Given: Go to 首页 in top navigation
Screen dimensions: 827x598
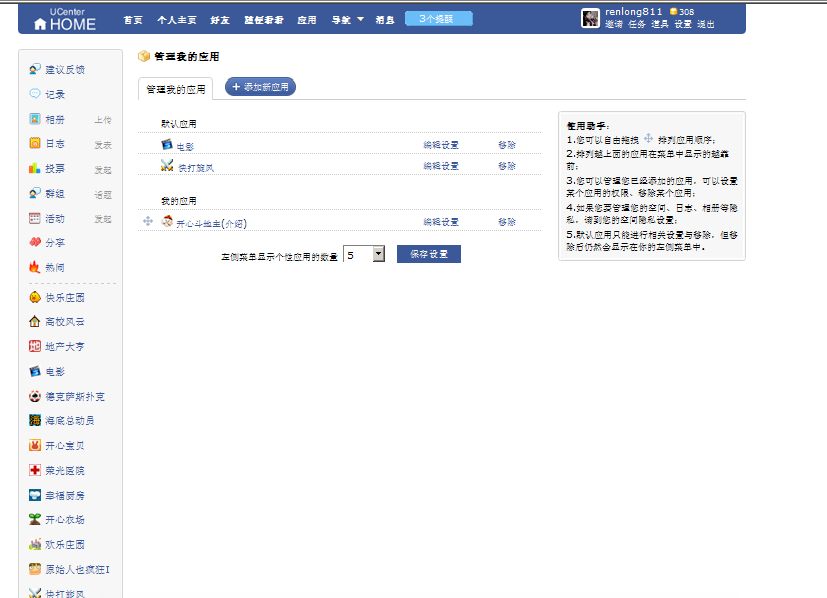Looking at the screenshot, I should (133, 20).
